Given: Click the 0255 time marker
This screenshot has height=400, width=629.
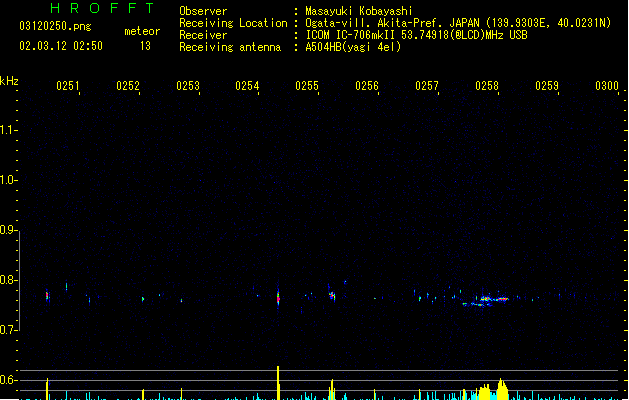Looking at the screenshot, I should 307,86.
